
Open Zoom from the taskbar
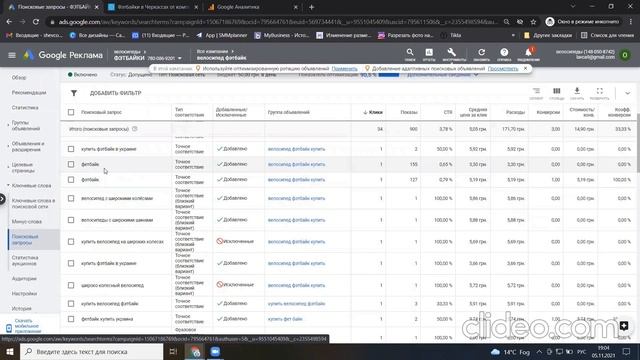coord(215,351)
